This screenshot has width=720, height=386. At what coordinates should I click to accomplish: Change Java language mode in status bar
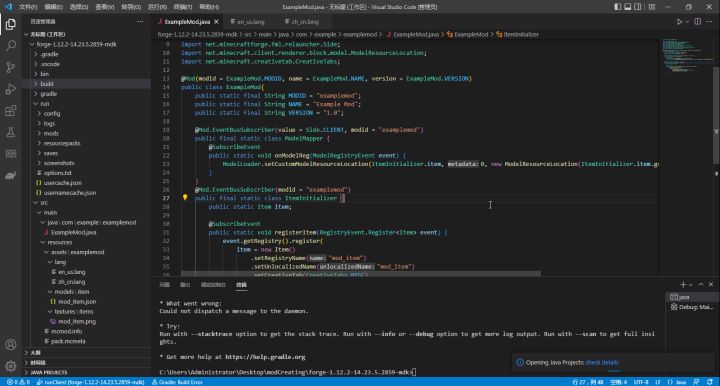tap(677, 382)
